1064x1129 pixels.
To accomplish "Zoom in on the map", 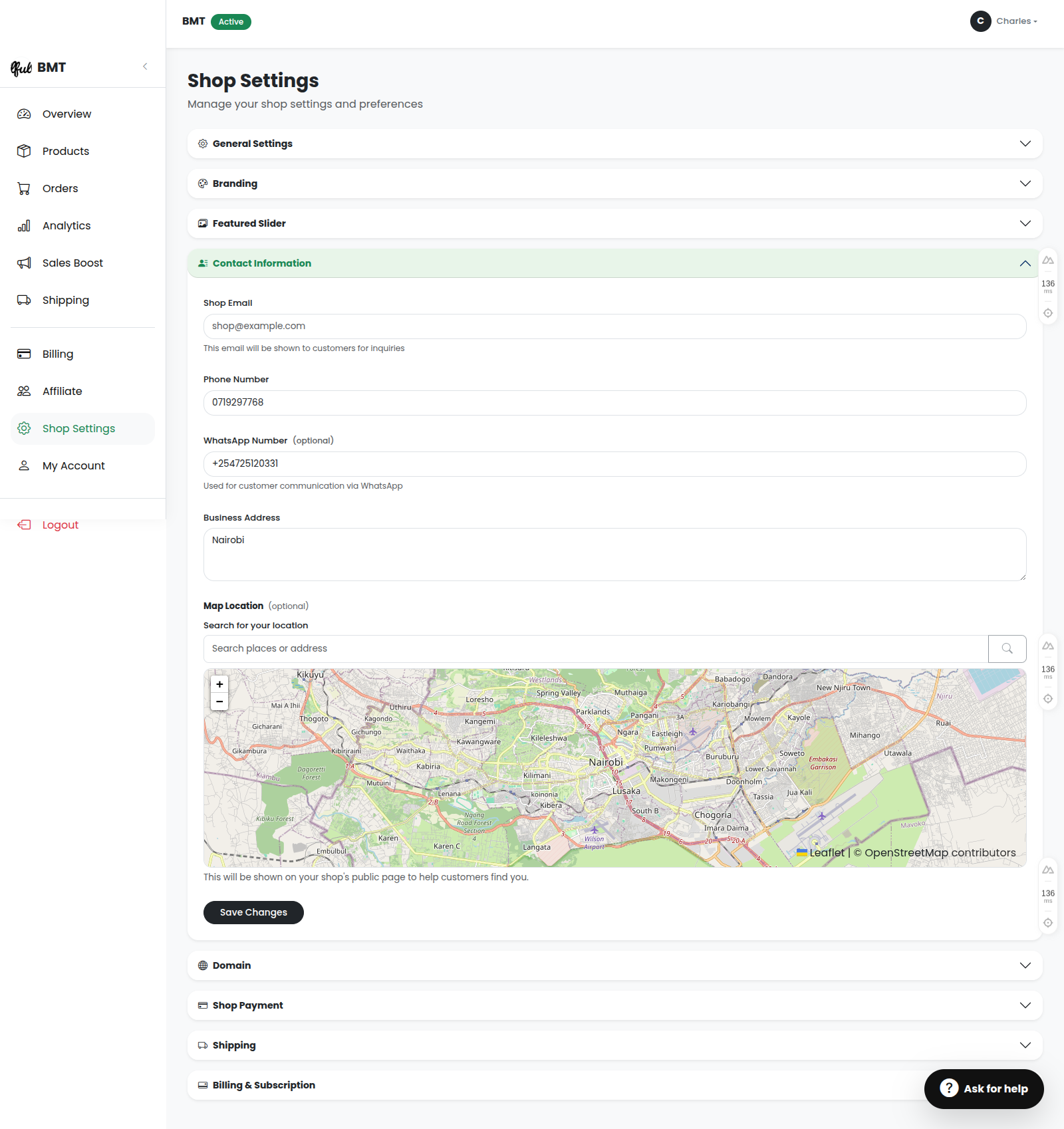I will tap(219, 684).
